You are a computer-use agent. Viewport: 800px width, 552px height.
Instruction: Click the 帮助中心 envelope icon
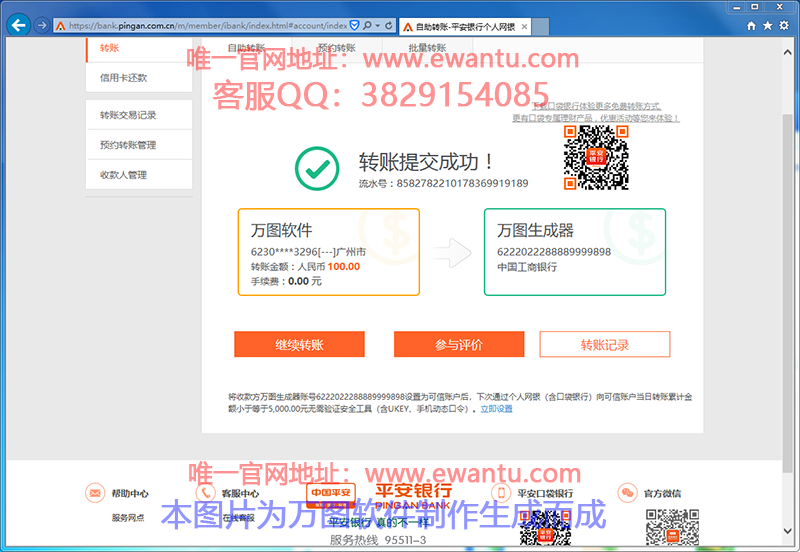(95, 493)
